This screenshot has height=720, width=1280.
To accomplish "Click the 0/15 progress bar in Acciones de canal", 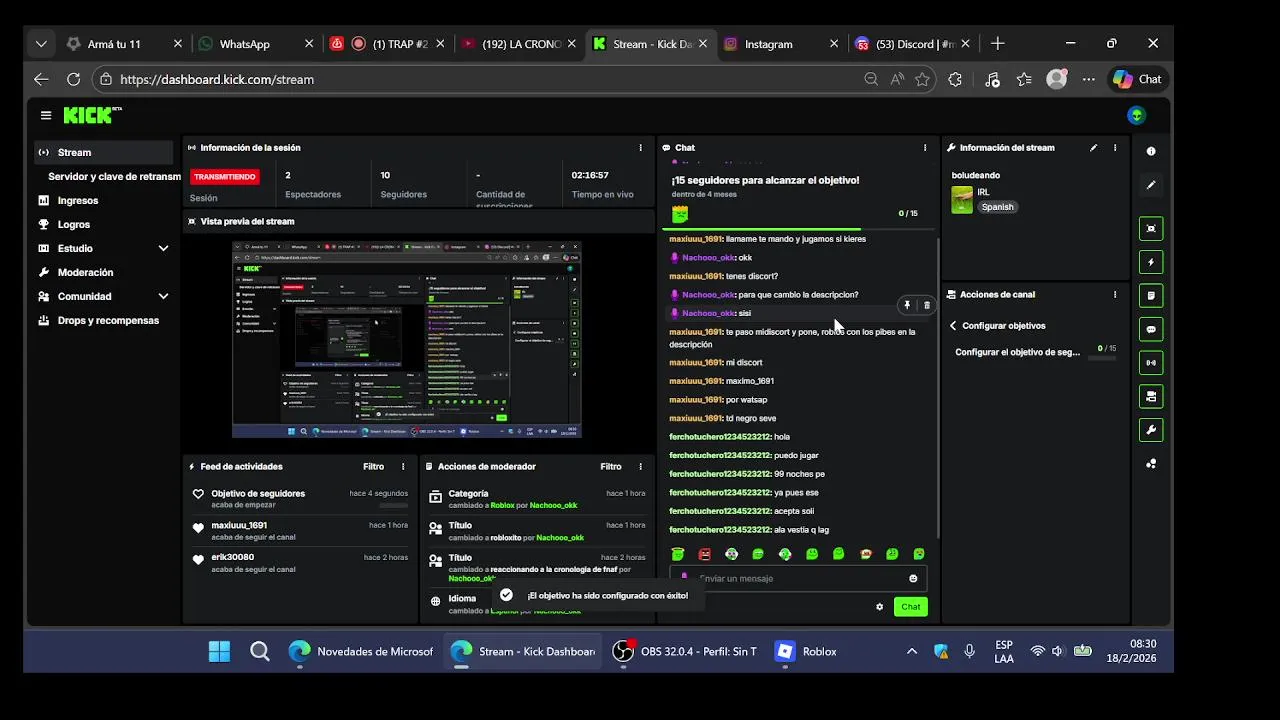I will tap(1102, 357).
